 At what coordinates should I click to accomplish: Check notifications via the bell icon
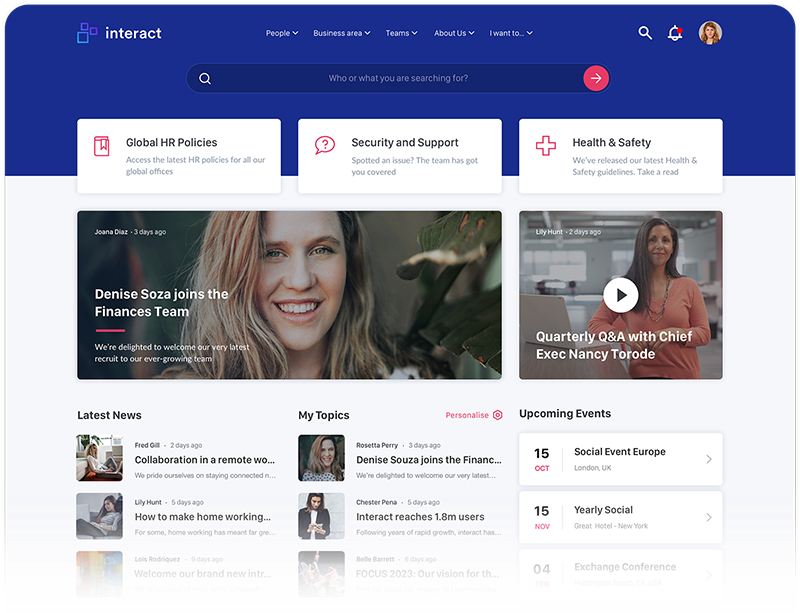click(x=675, y=33)
